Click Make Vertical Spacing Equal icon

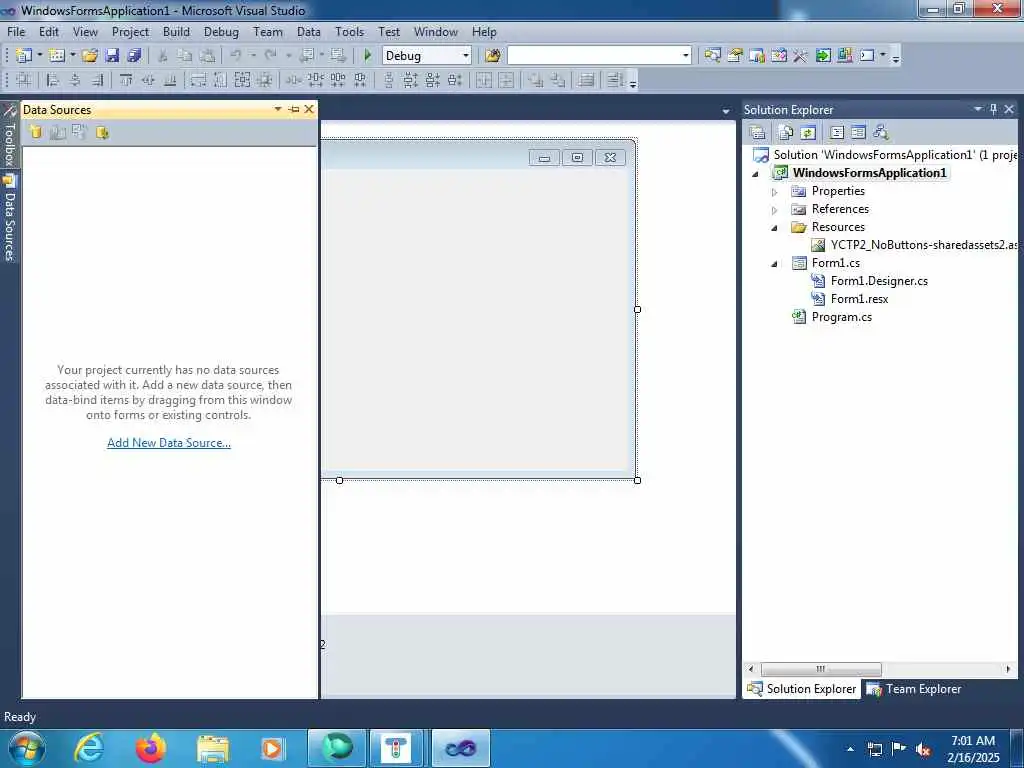pos(389,80)
